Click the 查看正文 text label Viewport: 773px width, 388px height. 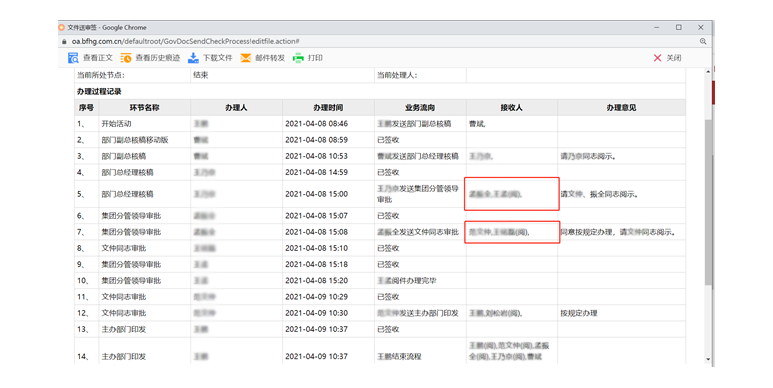(98, 58)
